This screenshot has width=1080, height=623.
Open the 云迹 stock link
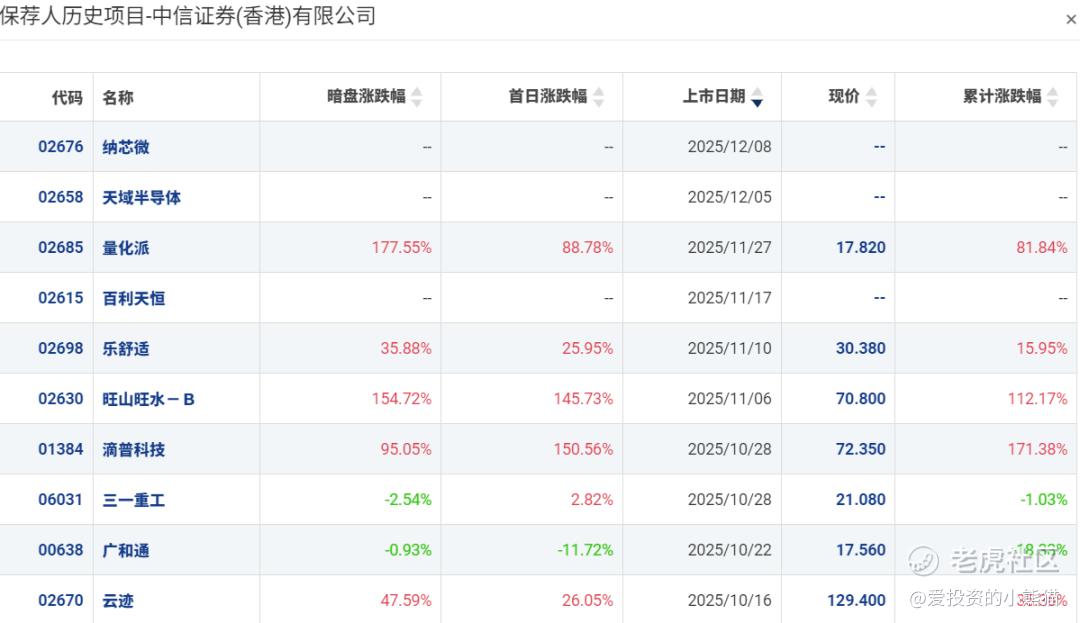pos(118,601)
